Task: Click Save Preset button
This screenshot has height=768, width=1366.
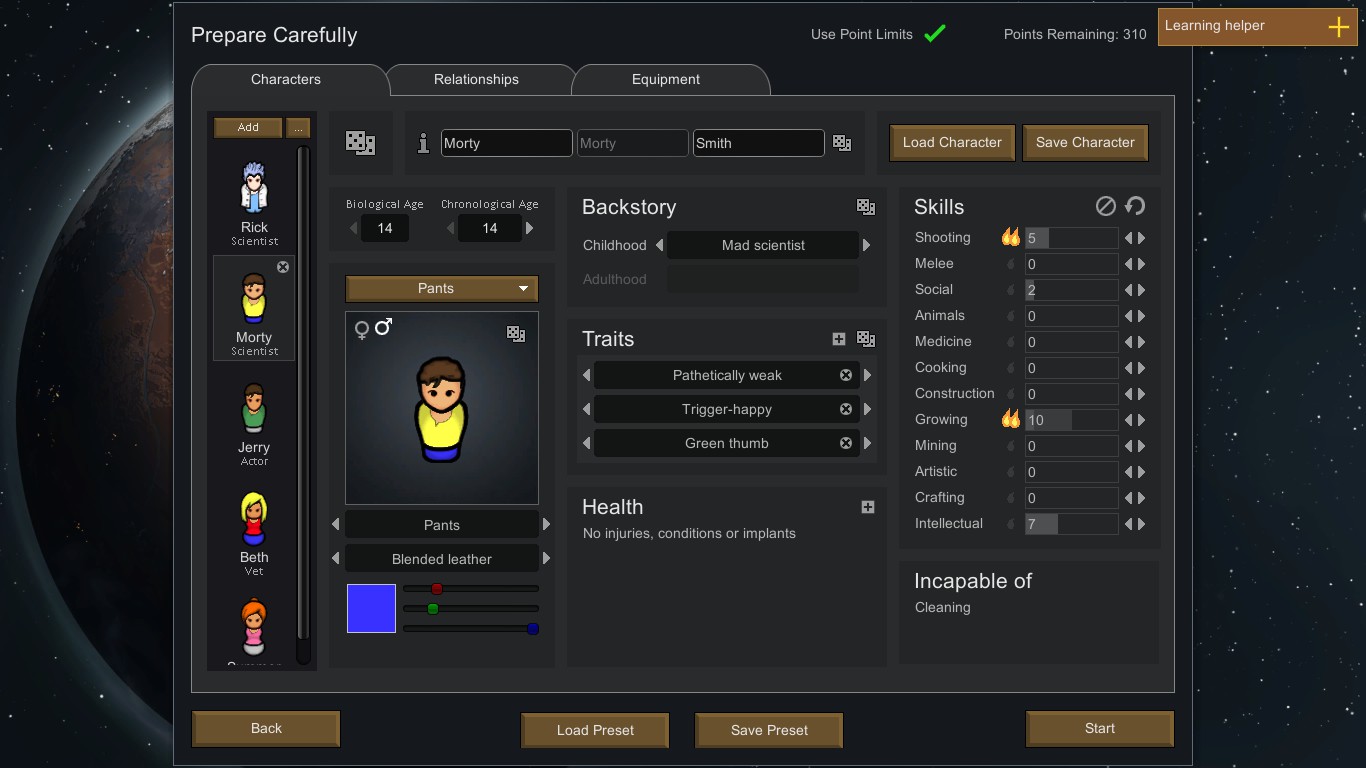Action: [769, 730]
